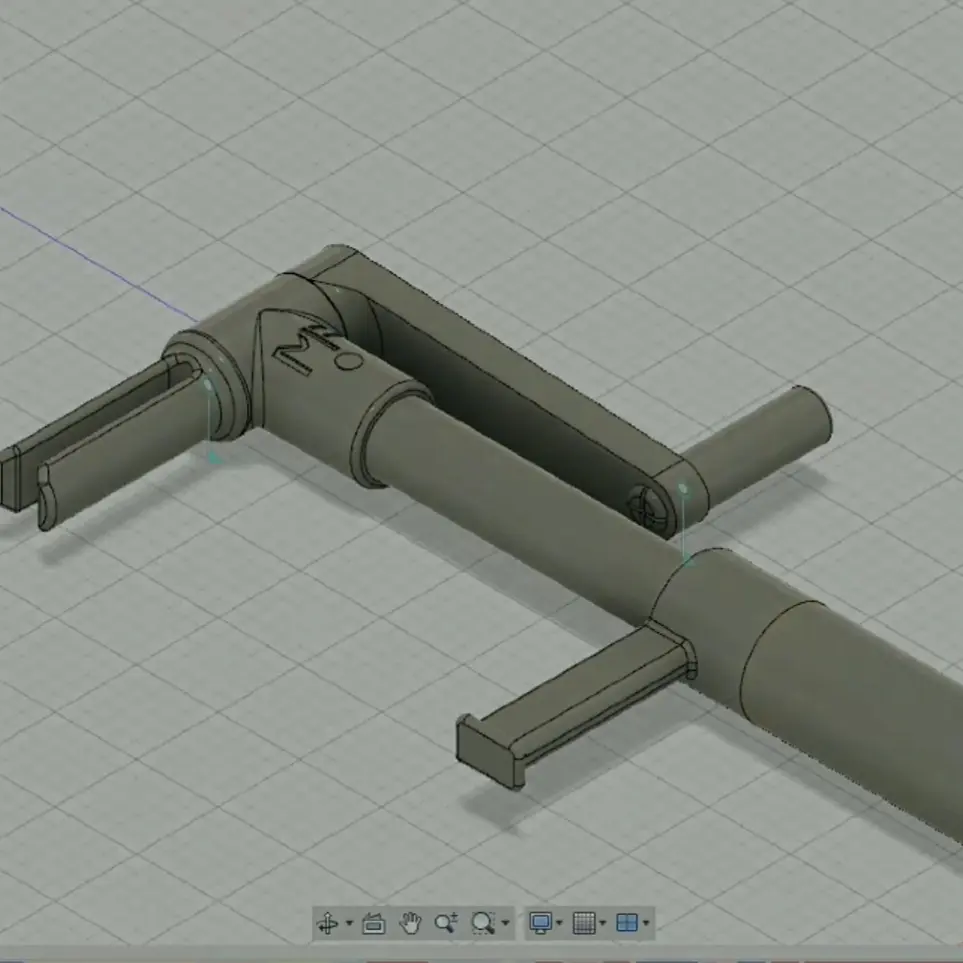The width and height of the screenshot is (963, 963).
Task: Expand the Grid and Snaps dropdown arrow
Action: [602, 922]
